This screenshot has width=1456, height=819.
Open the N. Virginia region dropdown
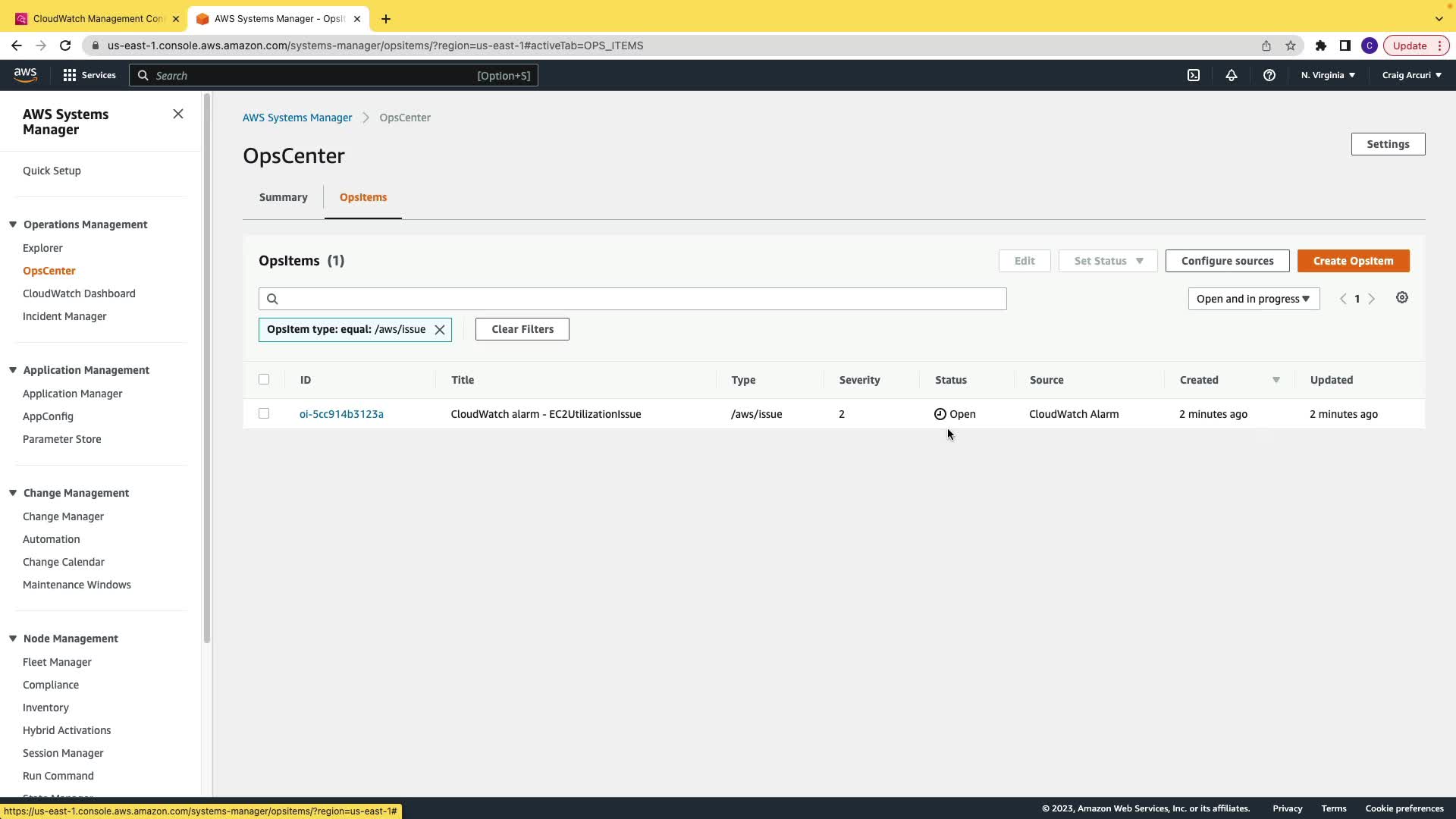1328,75
